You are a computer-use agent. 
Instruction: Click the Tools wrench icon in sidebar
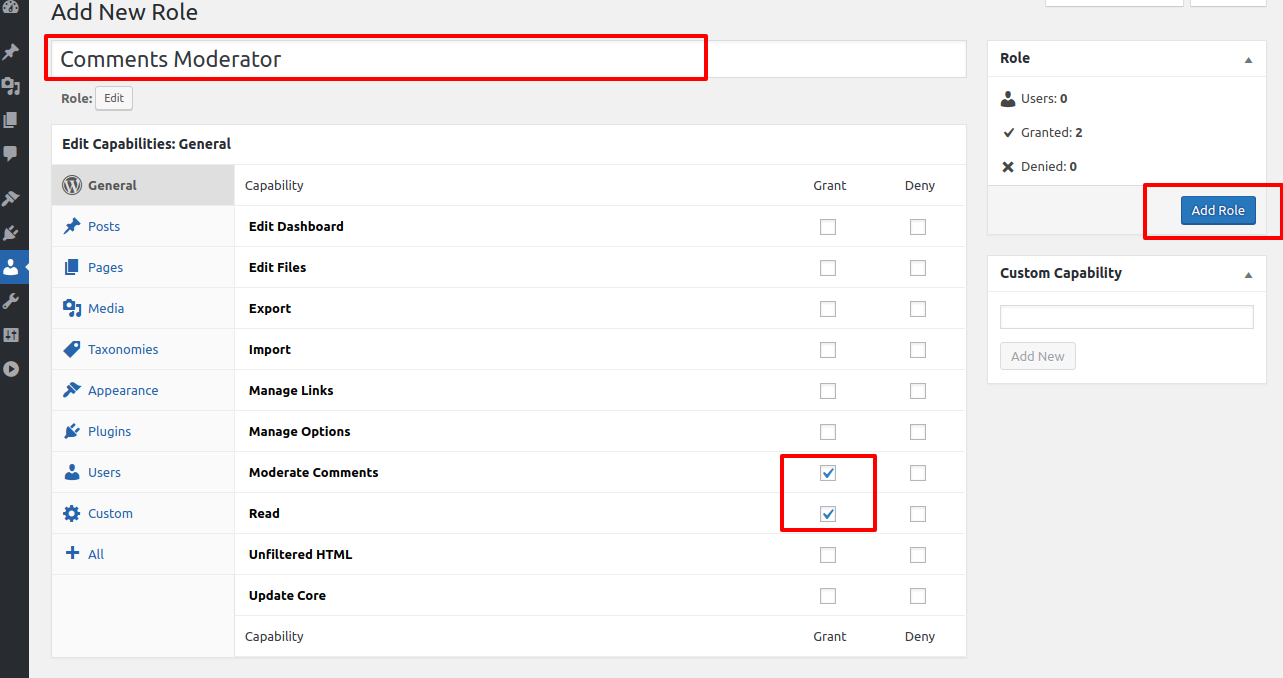[13, 300]
